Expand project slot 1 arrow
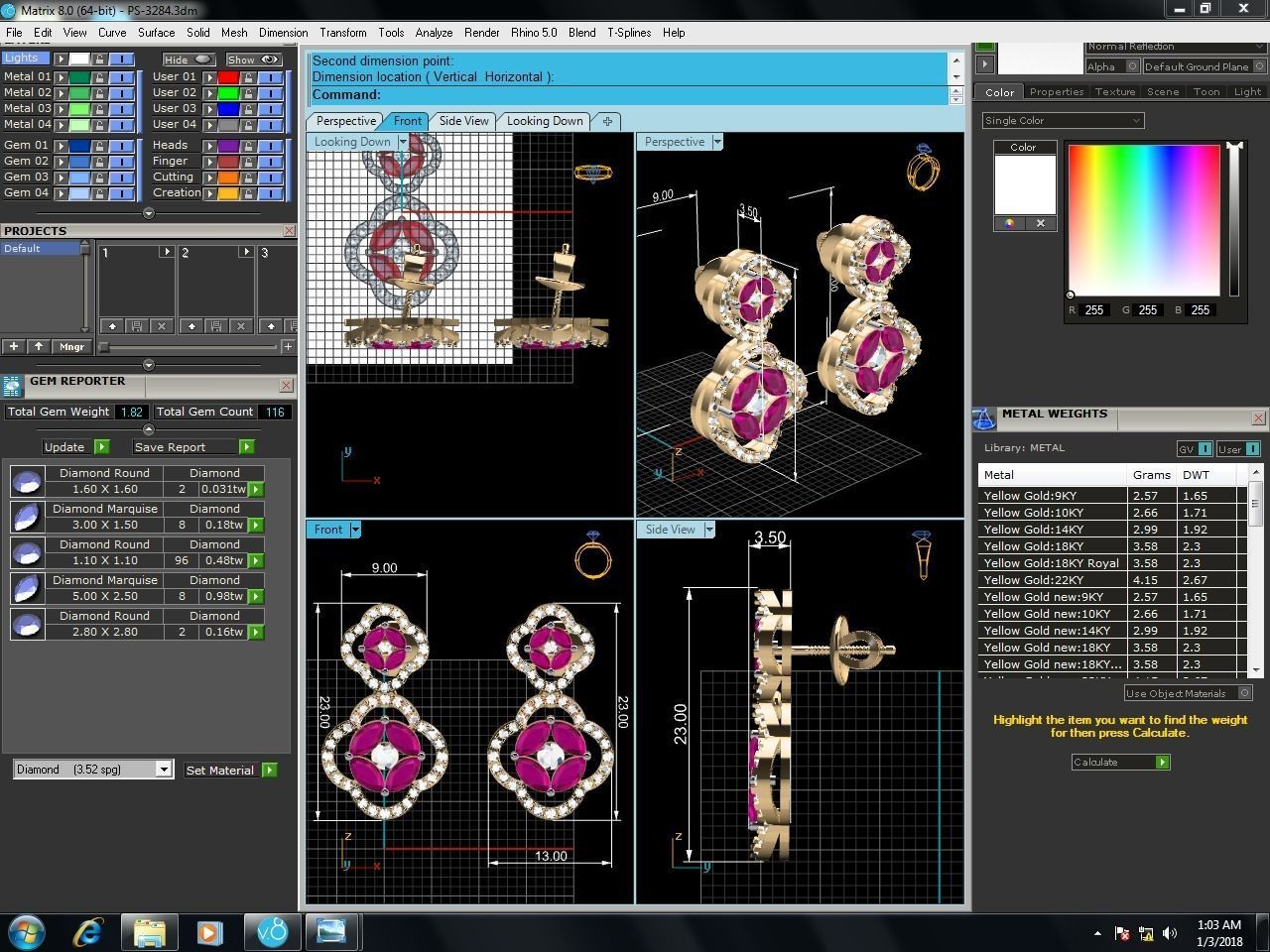 166,252
